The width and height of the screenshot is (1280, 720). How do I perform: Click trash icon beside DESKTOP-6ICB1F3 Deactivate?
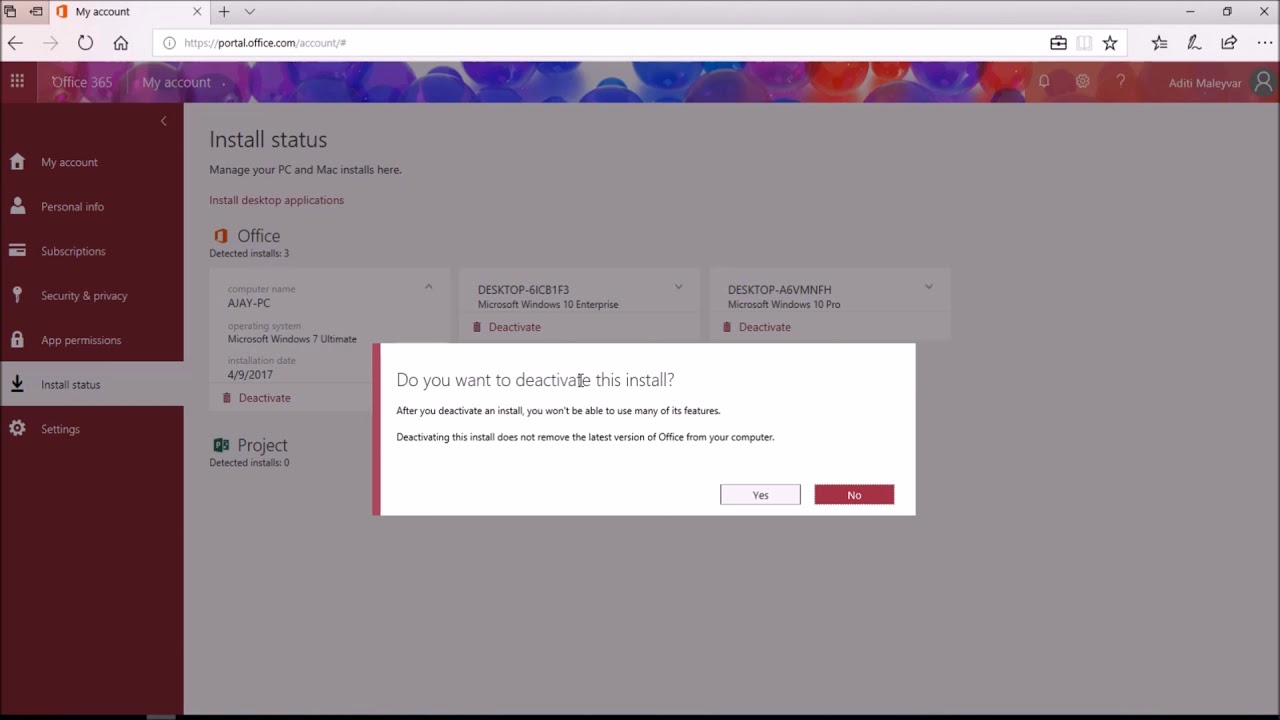(x=477, y=327)
